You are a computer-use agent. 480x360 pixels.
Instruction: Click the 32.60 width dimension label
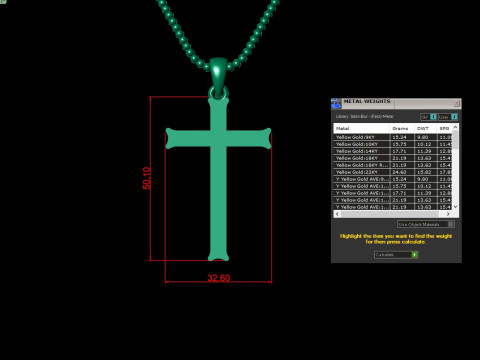pyautogui.click(x=219, y=278)
